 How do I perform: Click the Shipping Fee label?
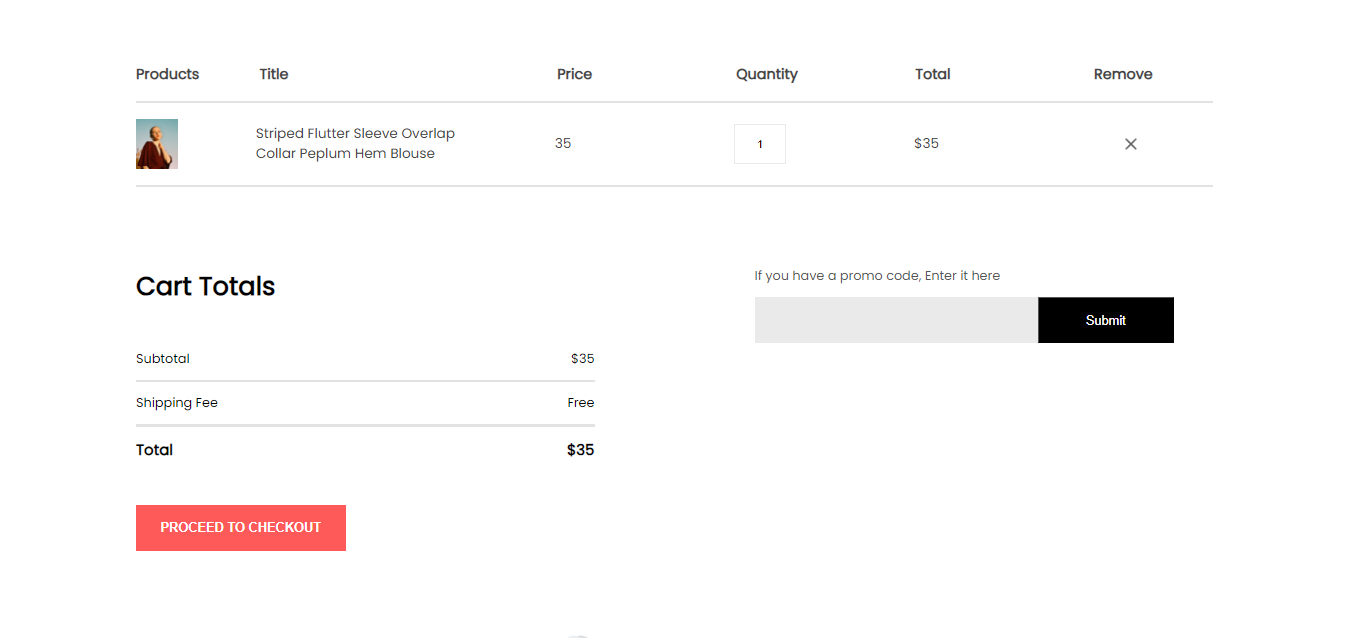pos(177,403)
